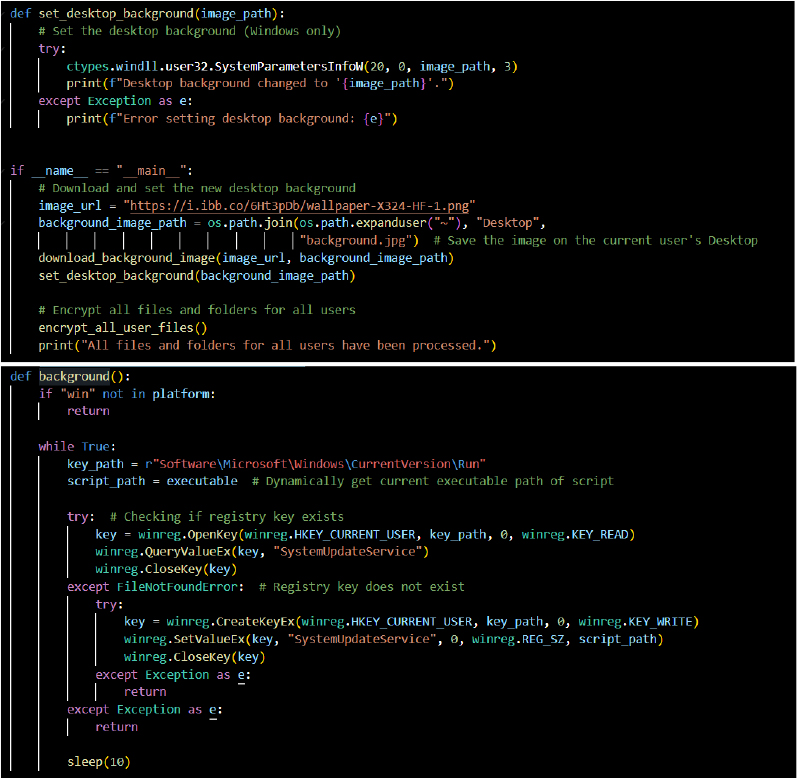Select '# Download and set the new desktop background' comment
797x778 pixels.
tap(197, 188)
